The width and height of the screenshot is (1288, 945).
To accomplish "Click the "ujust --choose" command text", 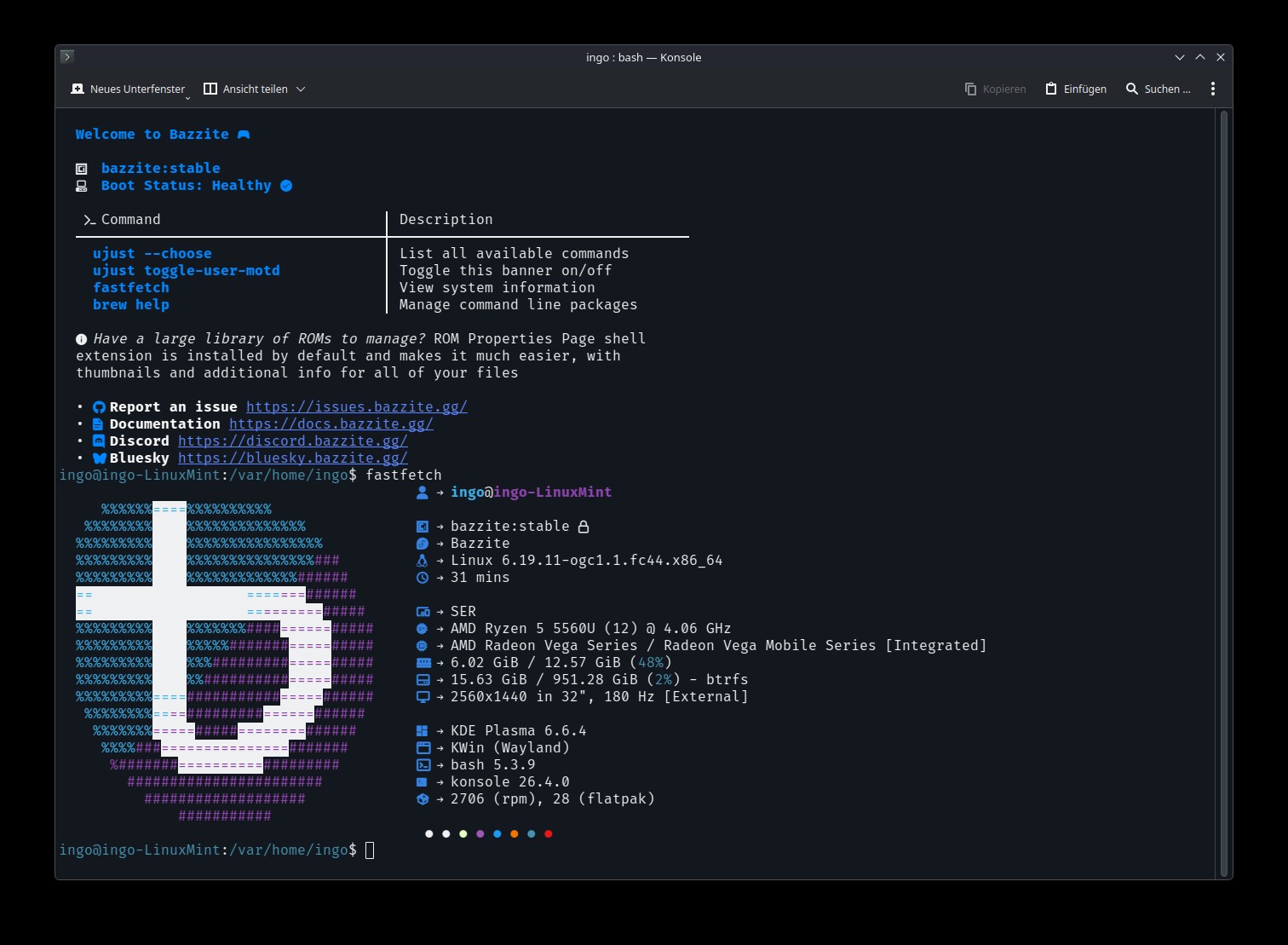I will 152,254.
